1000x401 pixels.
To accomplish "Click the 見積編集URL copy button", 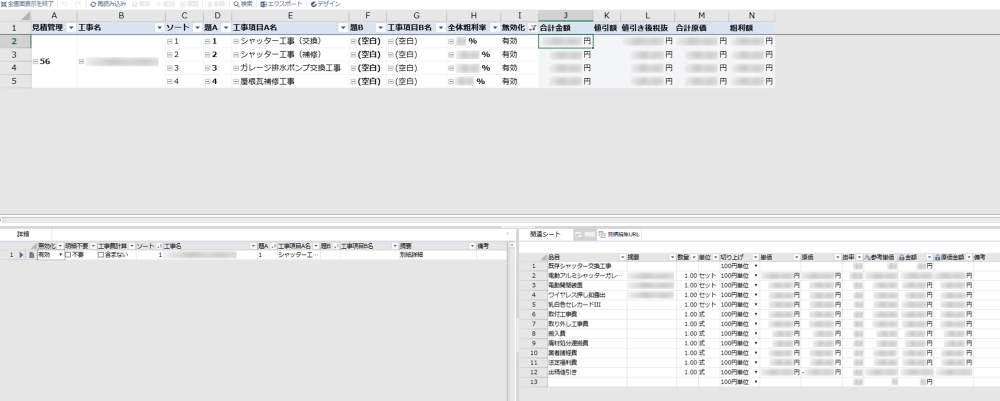I will 619,235.
